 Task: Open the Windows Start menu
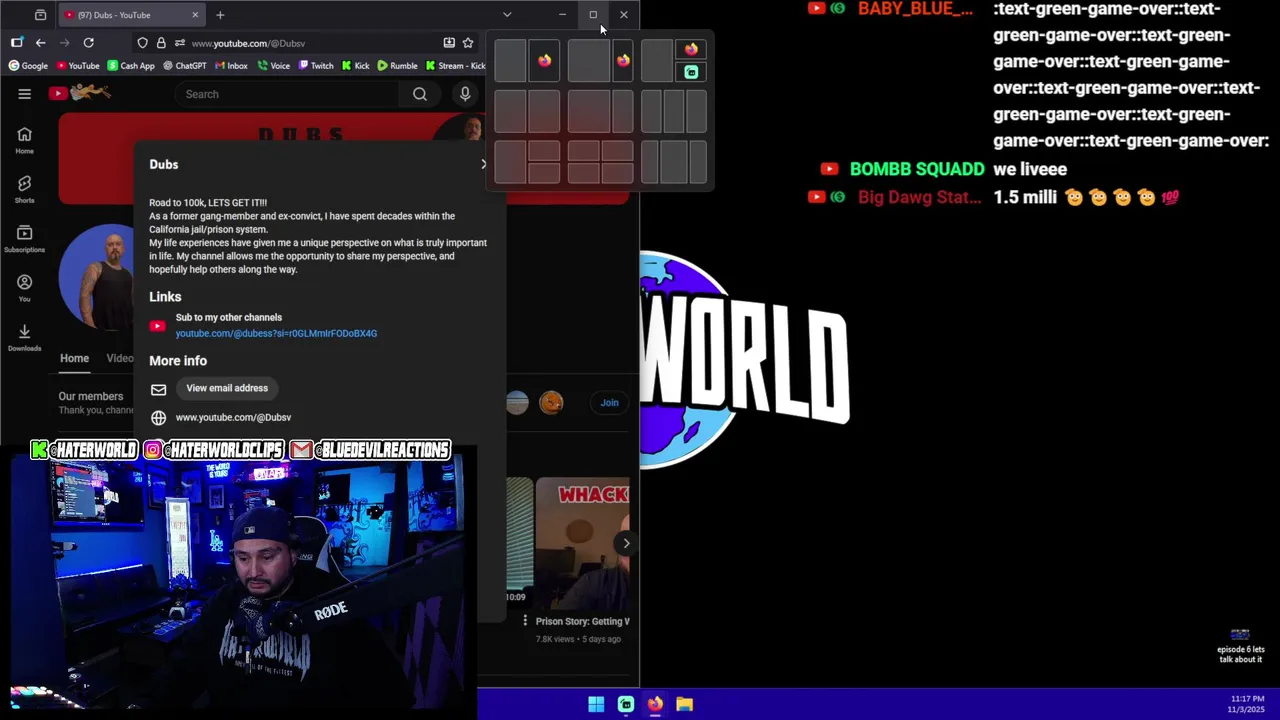pos(596,704)
